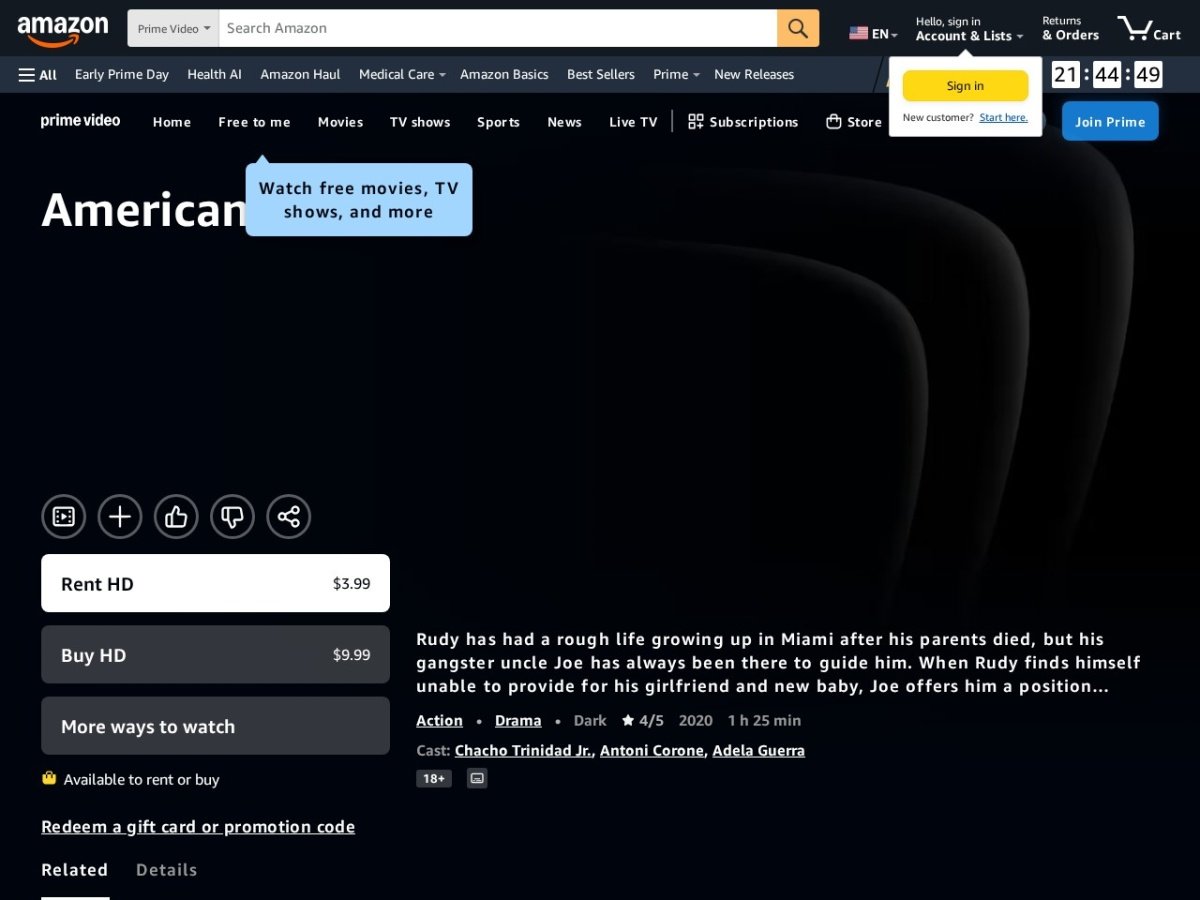
Task: Open the TV shows menu item
Action: tap(420, 122)
